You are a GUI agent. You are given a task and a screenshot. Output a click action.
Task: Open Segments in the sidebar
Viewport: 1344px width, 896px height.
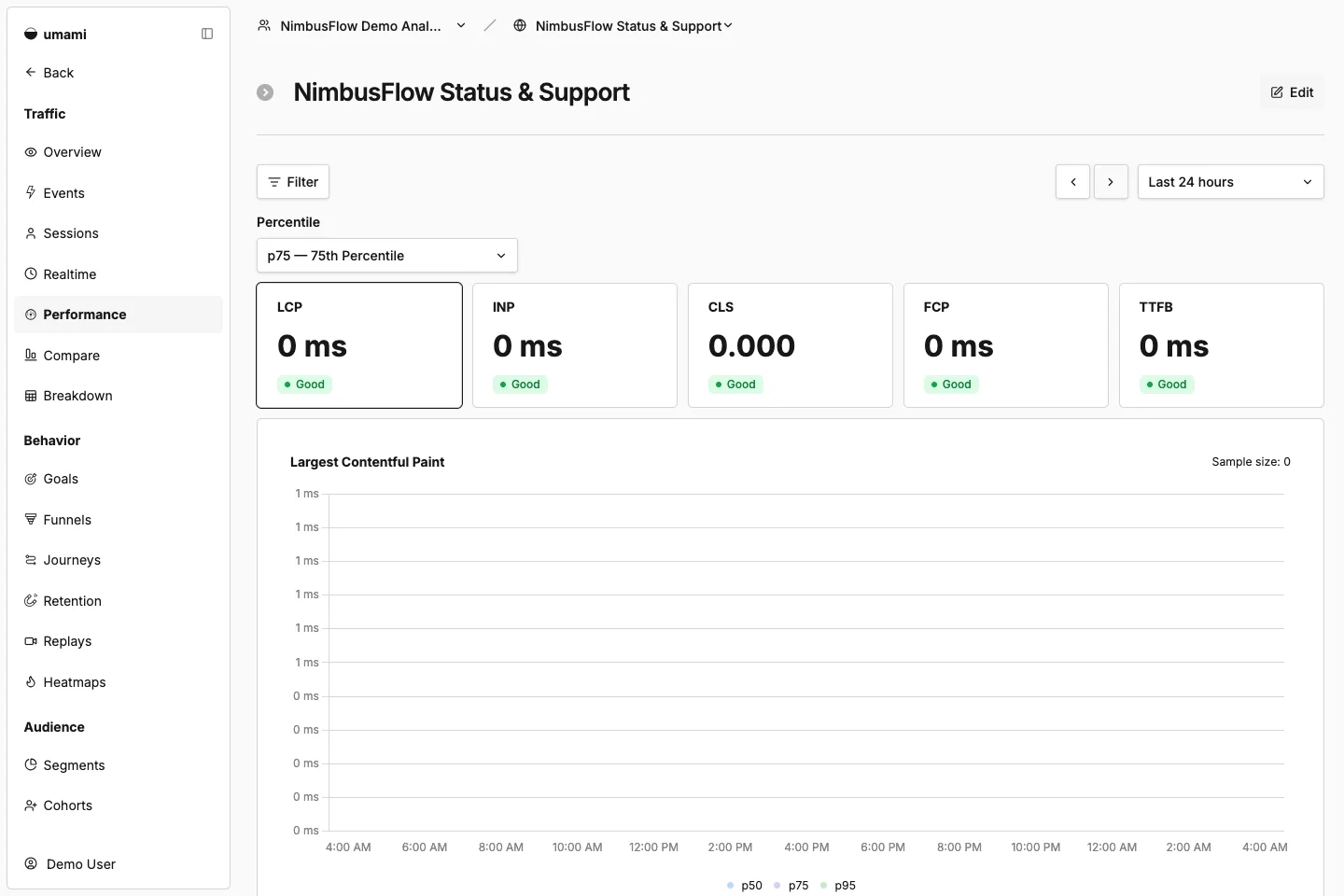point(119,764)
